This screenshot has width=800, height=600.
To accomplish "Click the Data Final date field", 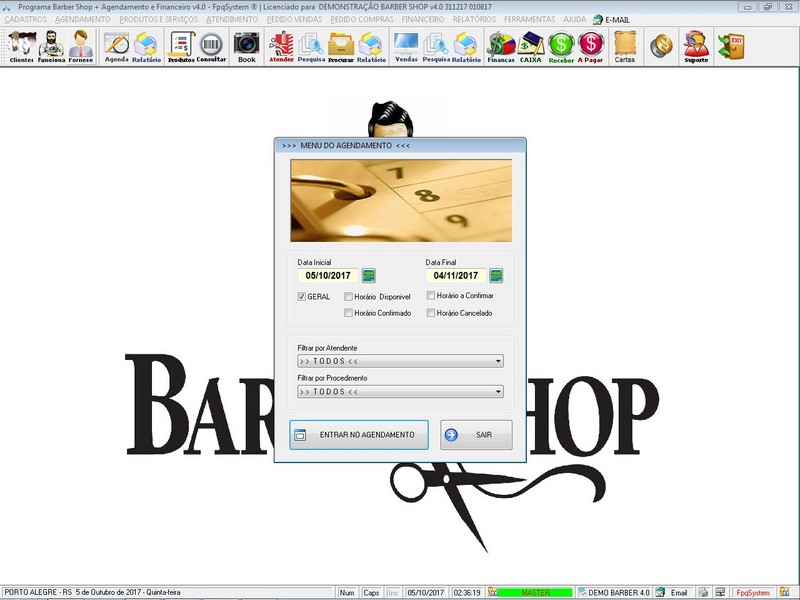I will pos(456,276).
